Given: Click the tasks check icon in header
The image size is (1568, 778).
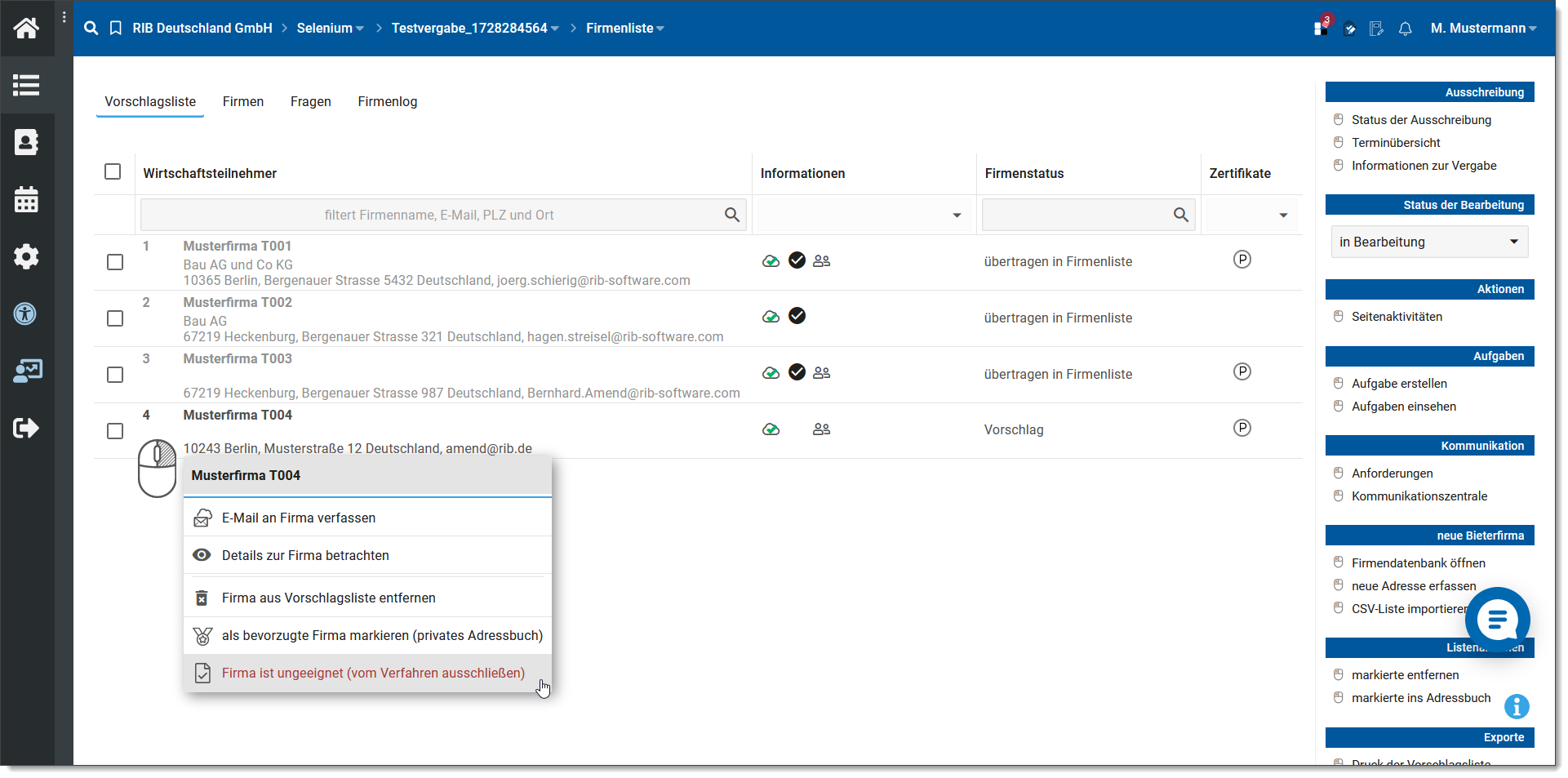Looking at the screenshot, I should click(x=1349, y=29).
